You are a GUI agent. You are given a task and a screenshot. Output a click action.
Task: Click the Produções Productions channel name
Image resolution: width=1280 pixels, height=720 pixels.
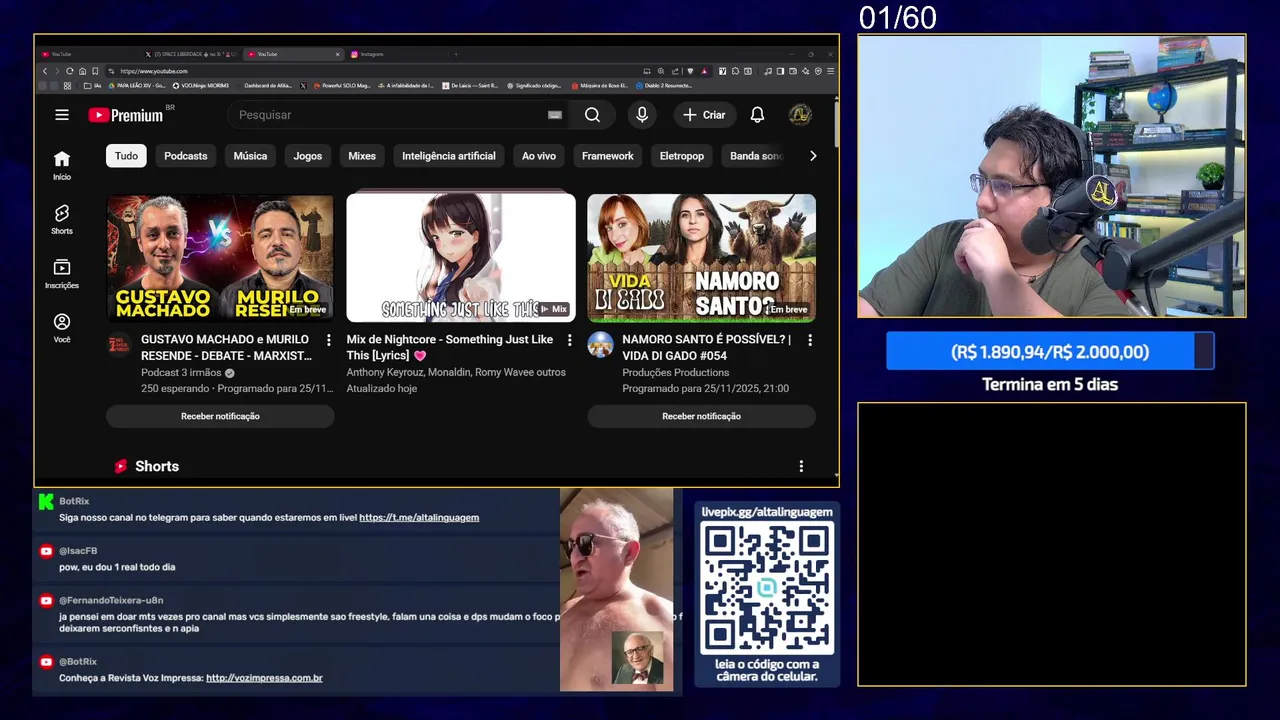click(676, 372)
